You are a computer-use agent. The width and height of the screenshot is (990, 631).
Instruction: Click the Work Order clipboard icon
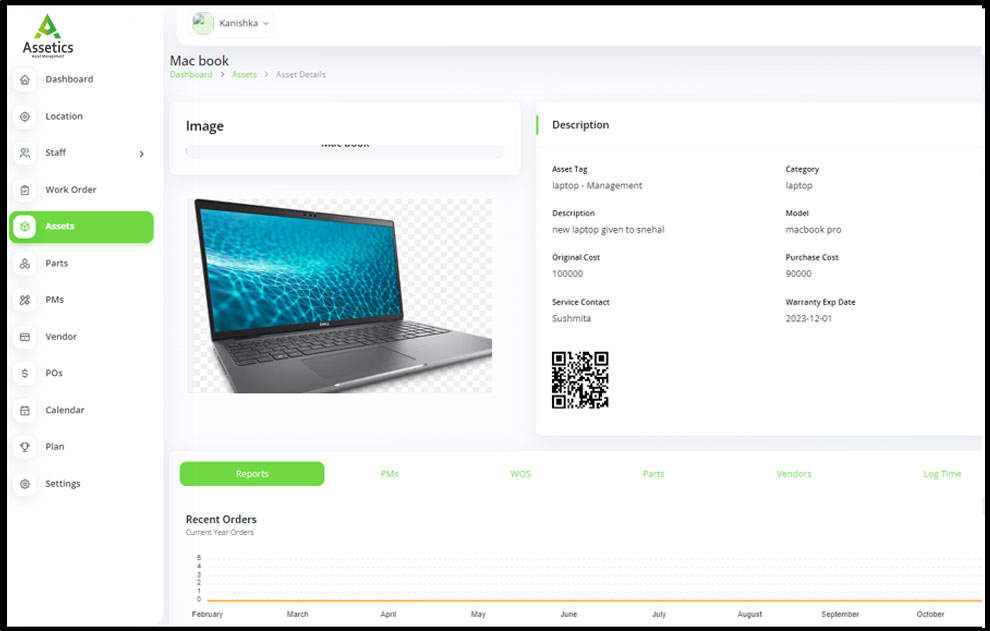(25, 190)
